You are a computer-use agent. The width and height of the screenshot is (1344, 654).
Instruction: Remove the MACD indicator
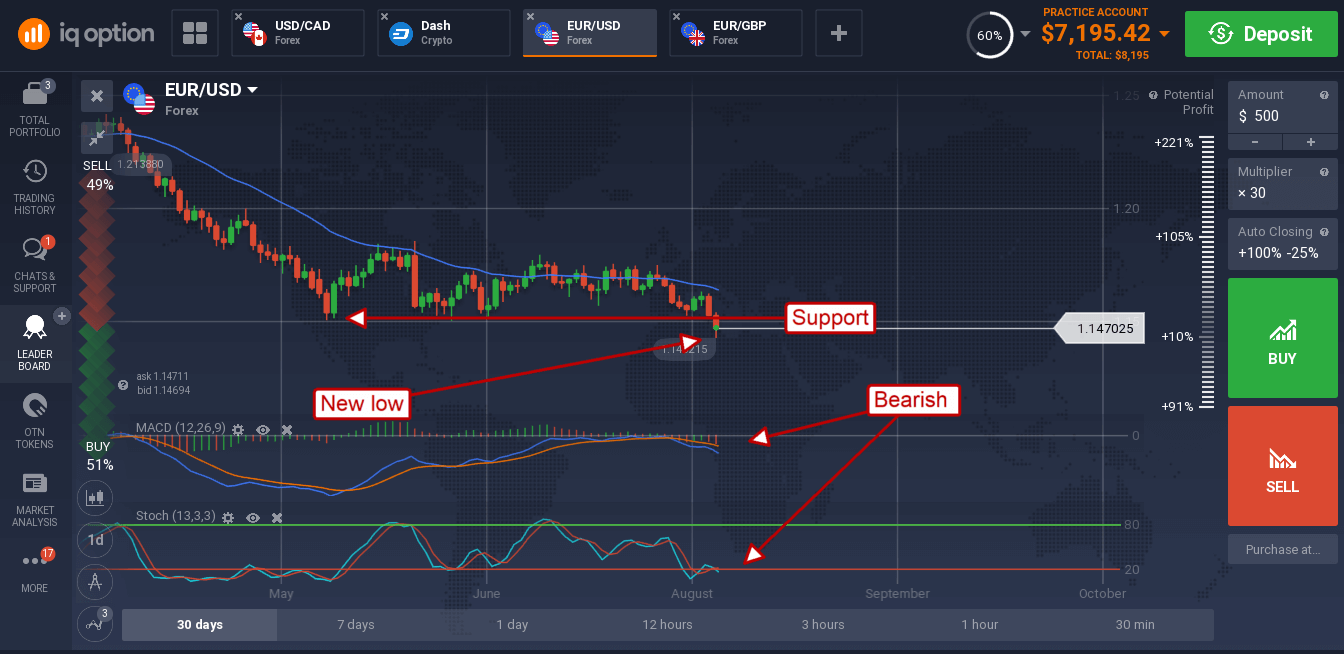point(287,429)
